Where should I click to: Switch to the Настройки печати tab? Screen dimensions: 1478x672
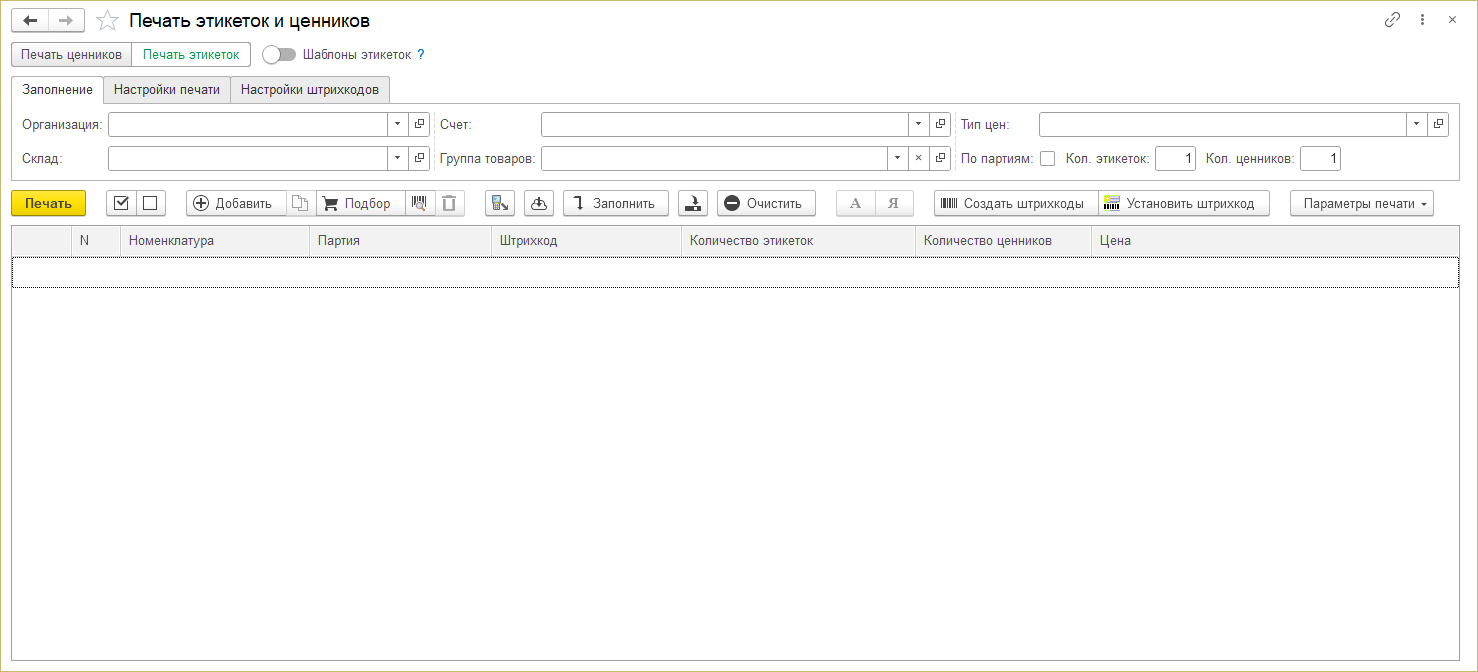[x=166, y=89]
